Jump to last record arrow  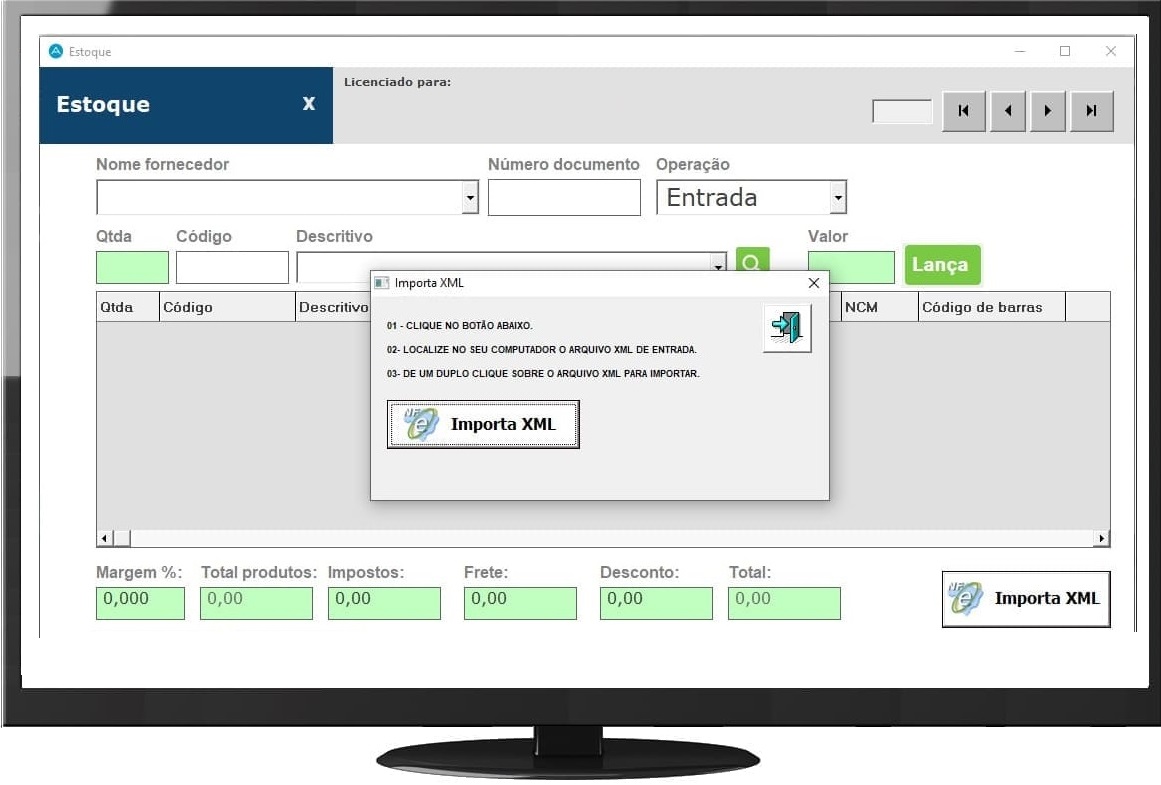pos(1092,111)
